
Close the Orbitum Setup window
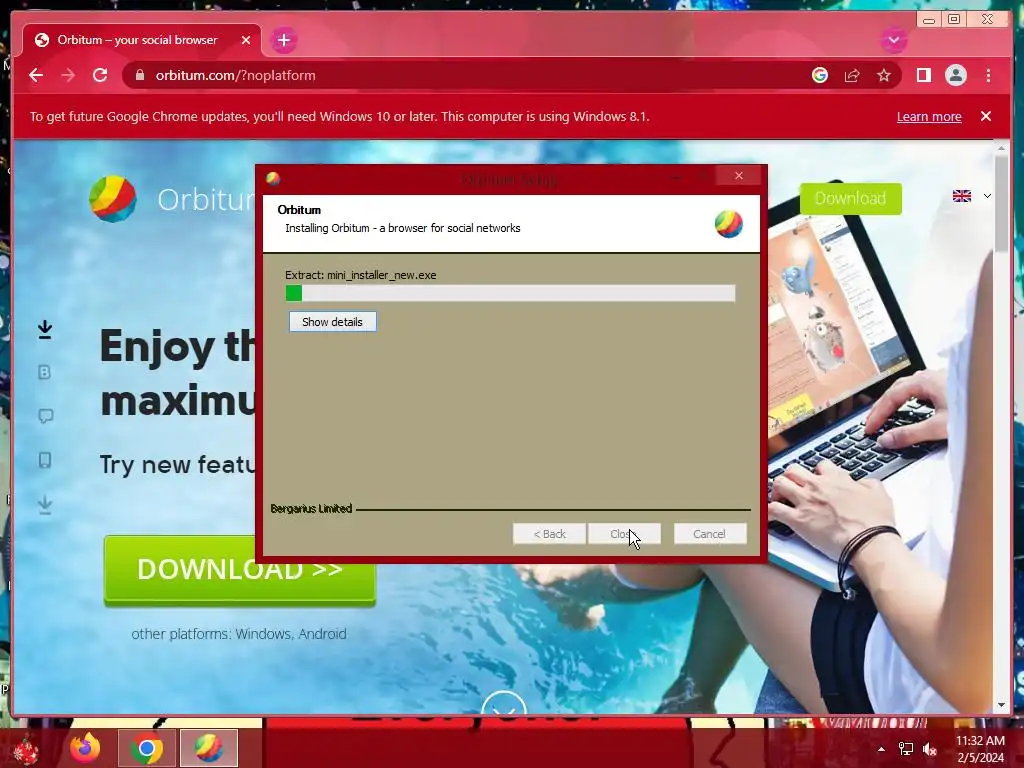point(739,176)
